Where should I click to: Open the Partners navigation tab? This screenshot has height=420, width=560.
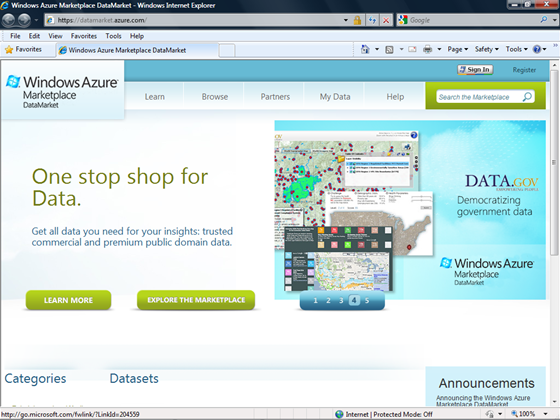coord(275,96)
